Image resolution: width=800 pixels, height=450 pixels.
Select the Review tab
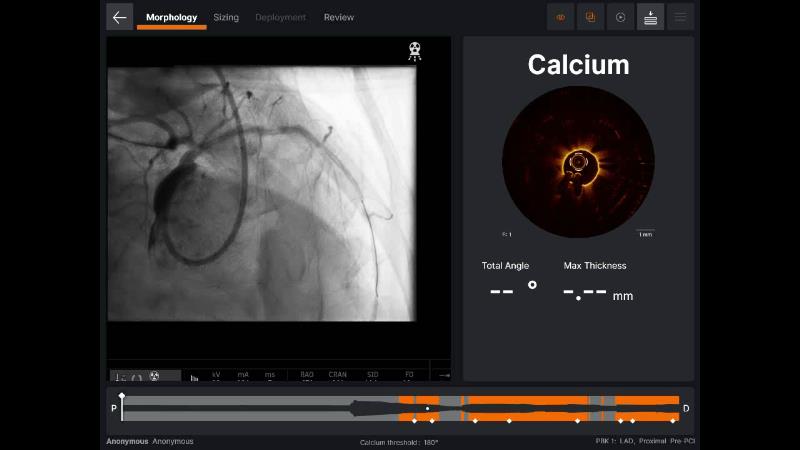click(x=339, y=17)
